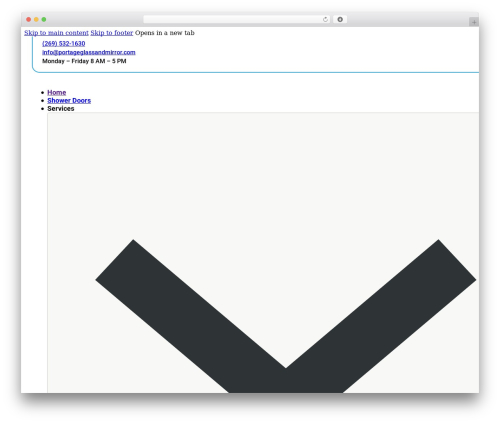Minimize the window with the yellow button
The image size is (500, 423).
coord(36,19)
